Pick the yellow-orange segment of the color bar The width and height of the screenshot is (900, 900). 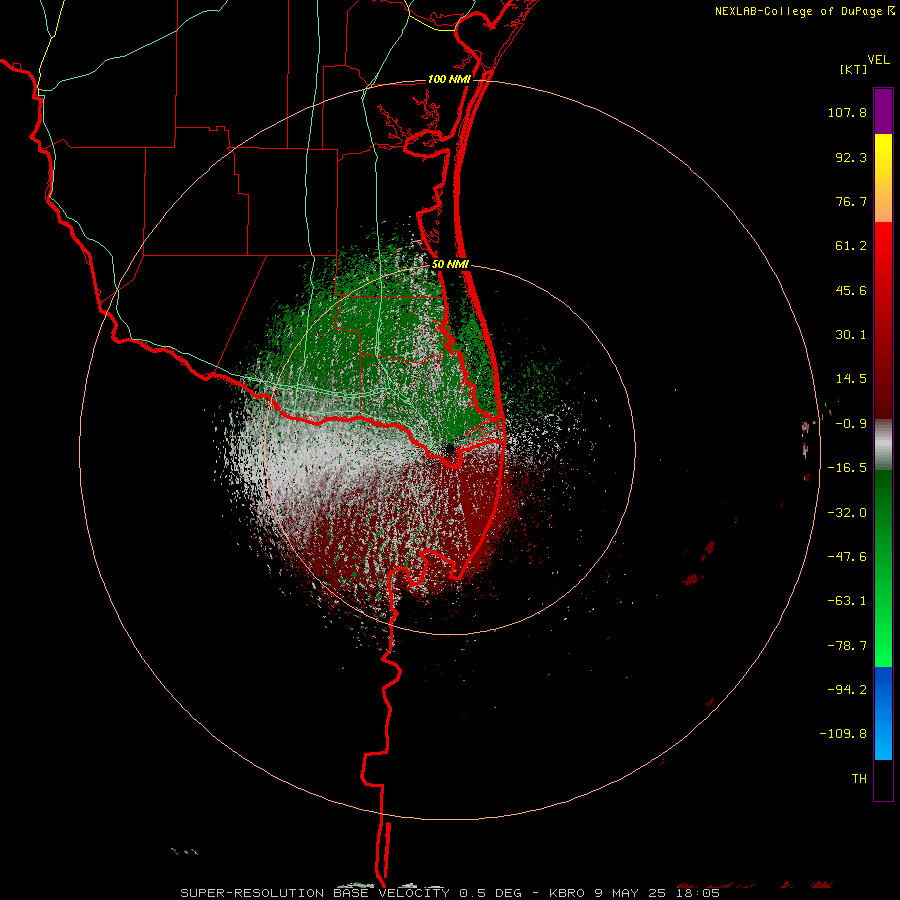(883, 178)
